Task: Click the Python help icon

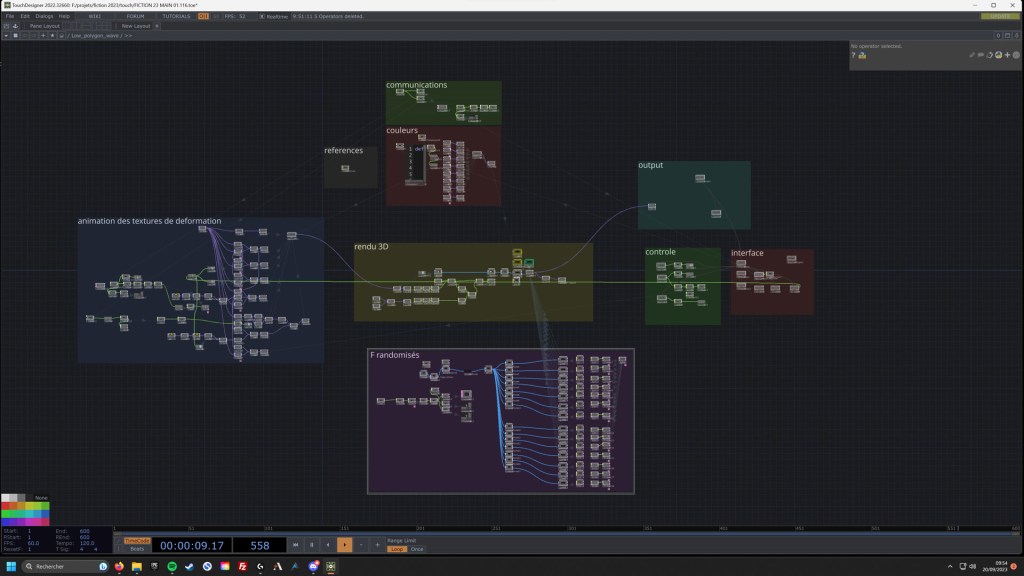Action: (862, 55)
